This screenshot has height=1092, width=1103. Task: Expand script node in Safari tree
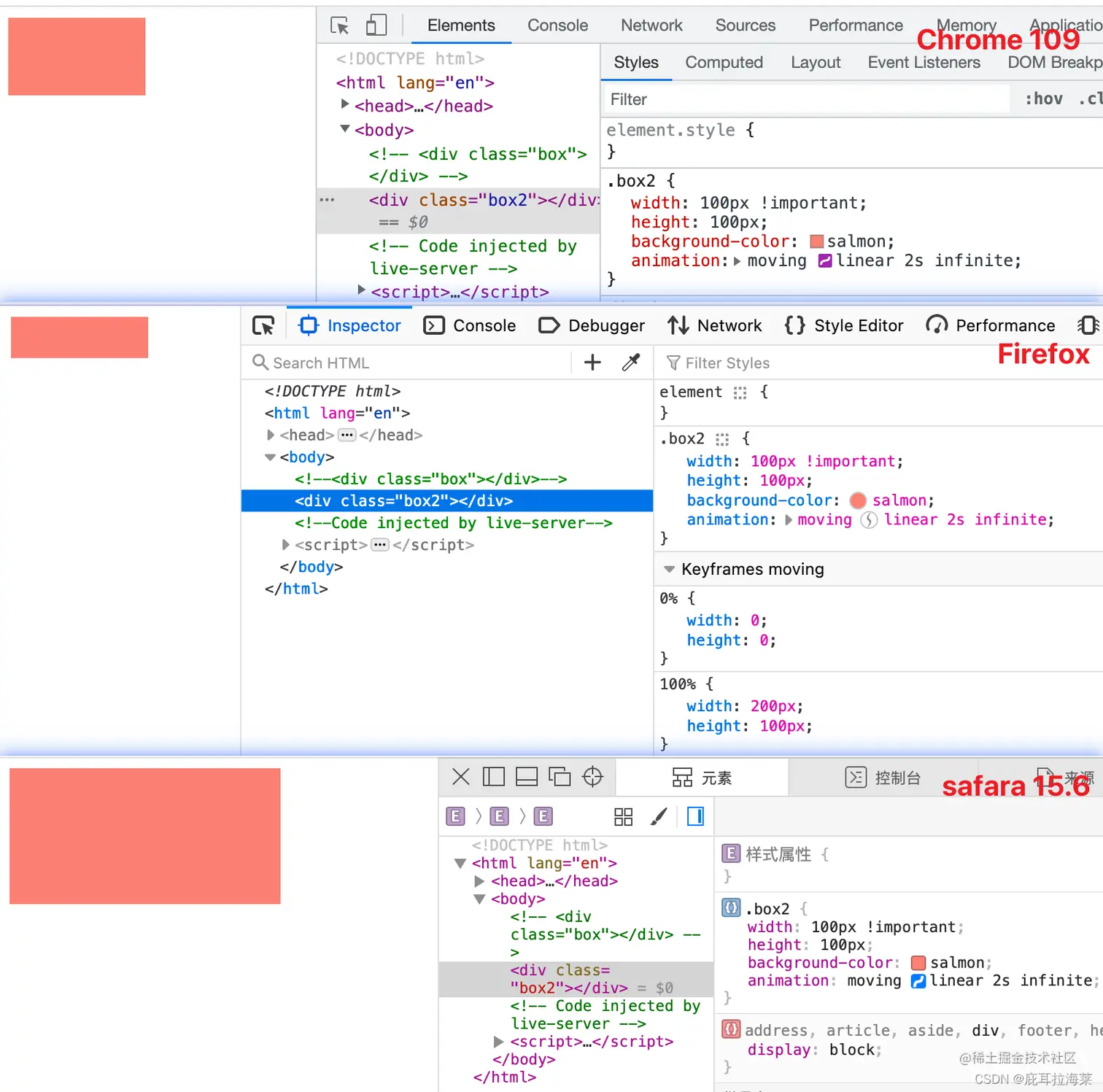point(499,1041)
